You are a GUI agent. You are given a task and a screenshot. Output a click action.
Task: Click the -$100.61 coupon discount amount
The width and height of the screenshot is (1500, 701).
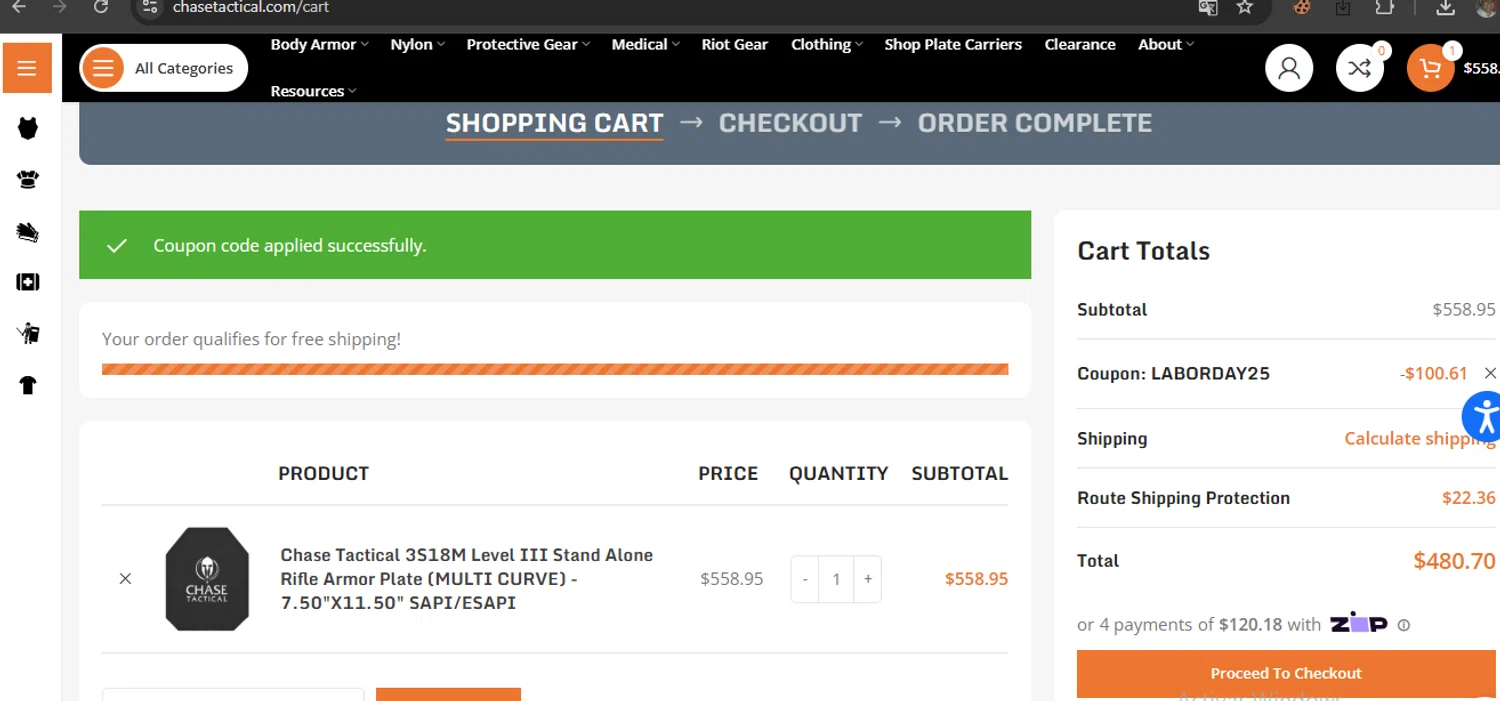[x=1433, y=373]
